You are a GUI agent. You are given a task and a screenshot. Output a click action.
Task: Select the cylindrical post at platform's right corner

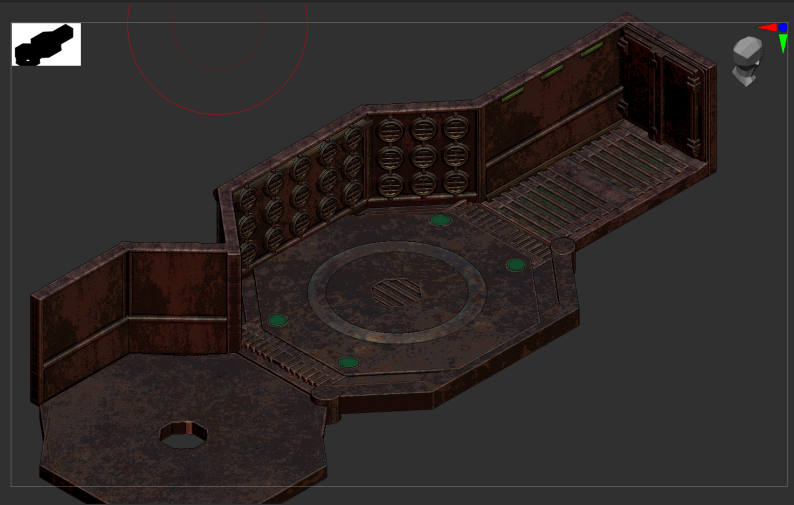point(563,247)
